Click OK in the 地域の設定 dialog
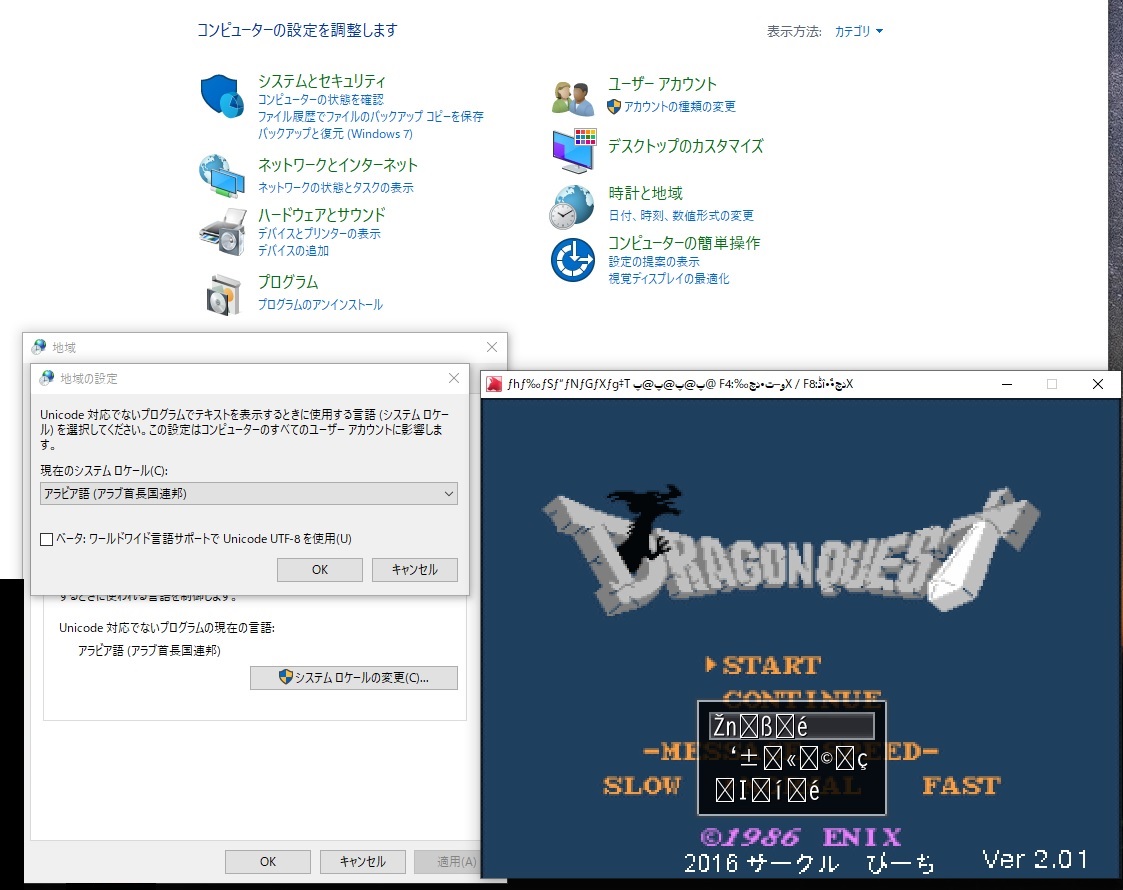The image size is (1123, 890). coord(319,569)
